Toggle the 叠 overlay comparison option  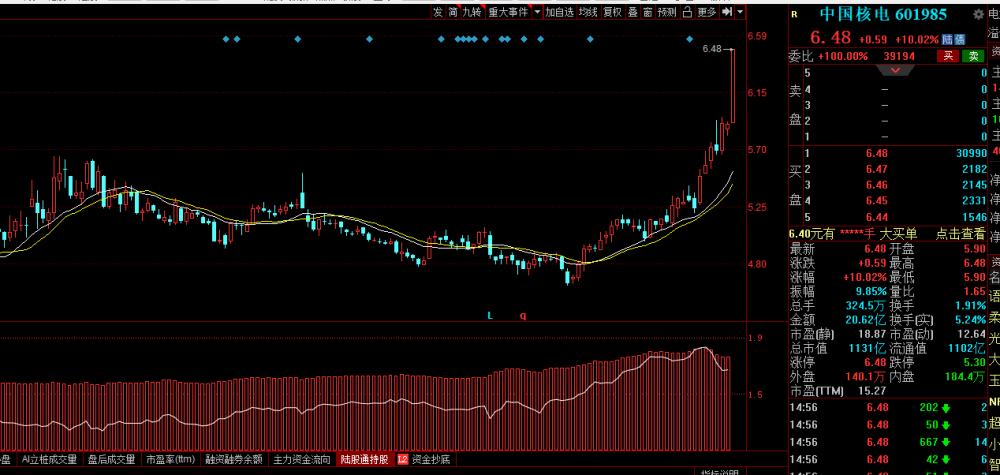pyautogui.click(x=633, y=12)
